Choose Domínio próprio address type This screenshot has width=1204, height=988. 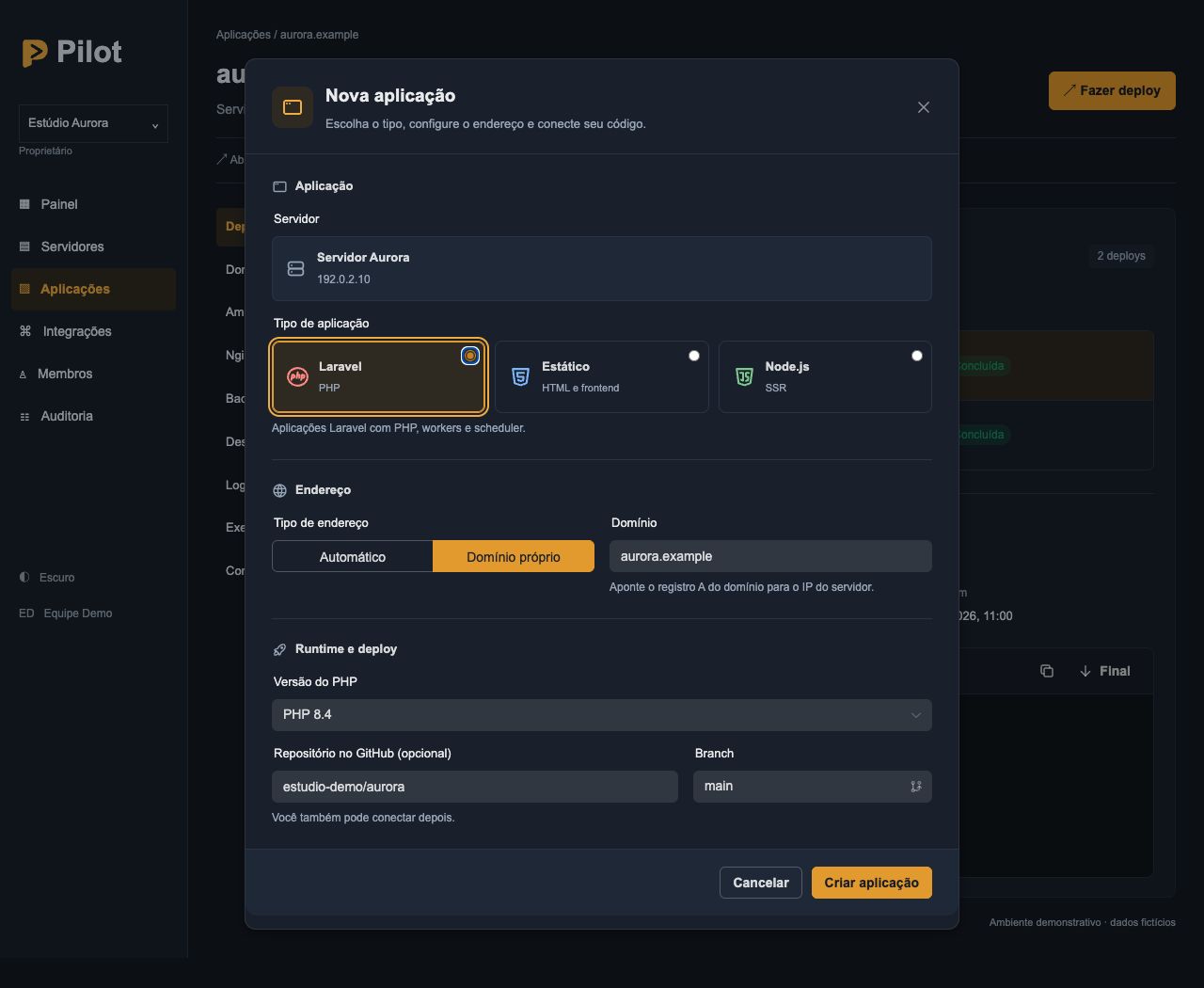(514, 557)
